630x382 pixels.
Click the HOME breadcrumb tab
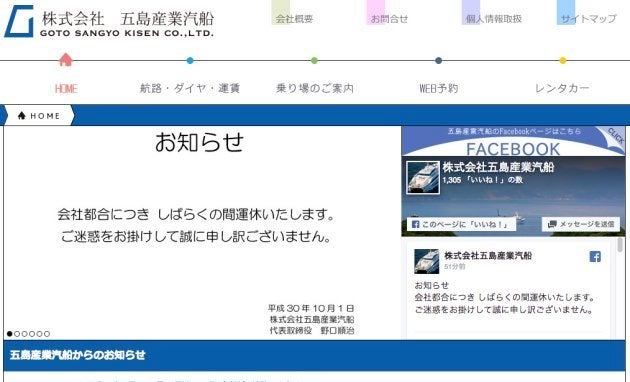(x=39, y=116)
